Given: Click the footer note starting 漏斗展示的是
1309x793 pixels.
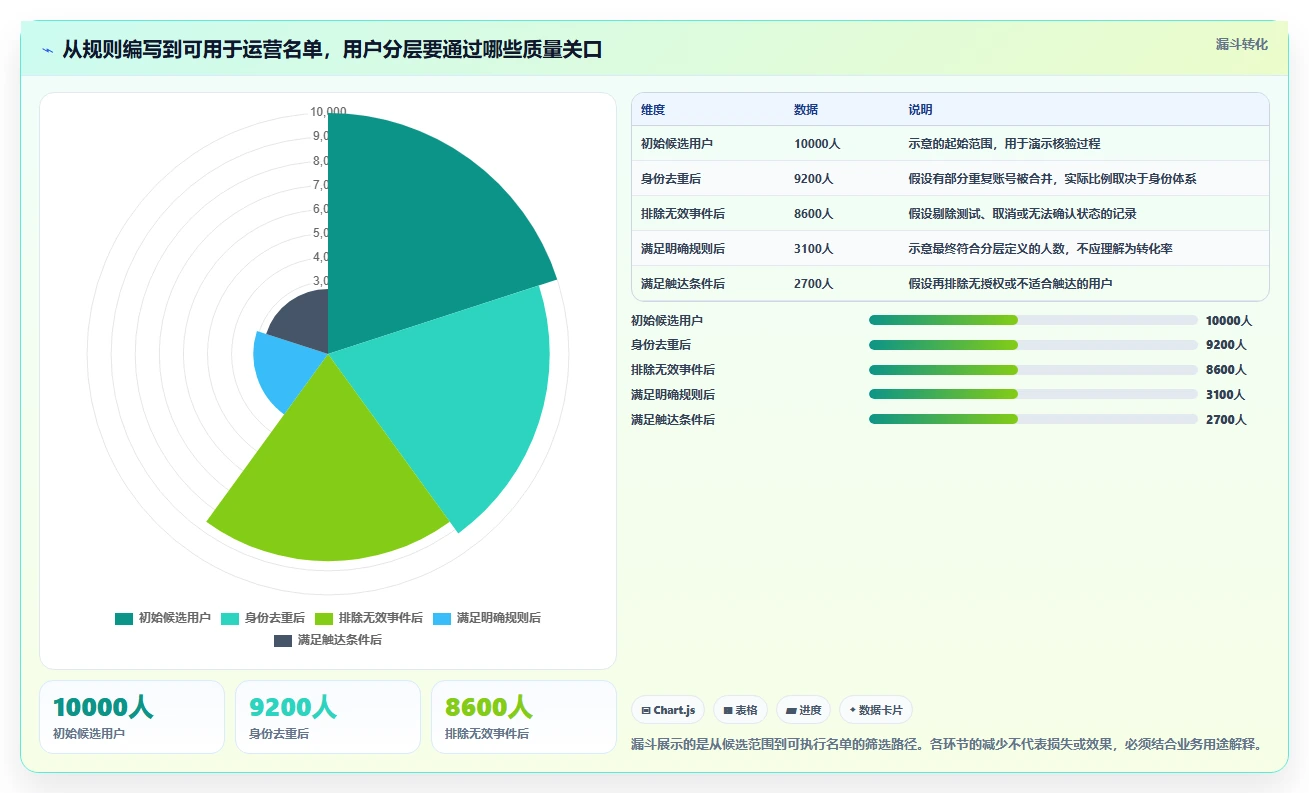Looking at the screenshot, I should click(950, 745).
